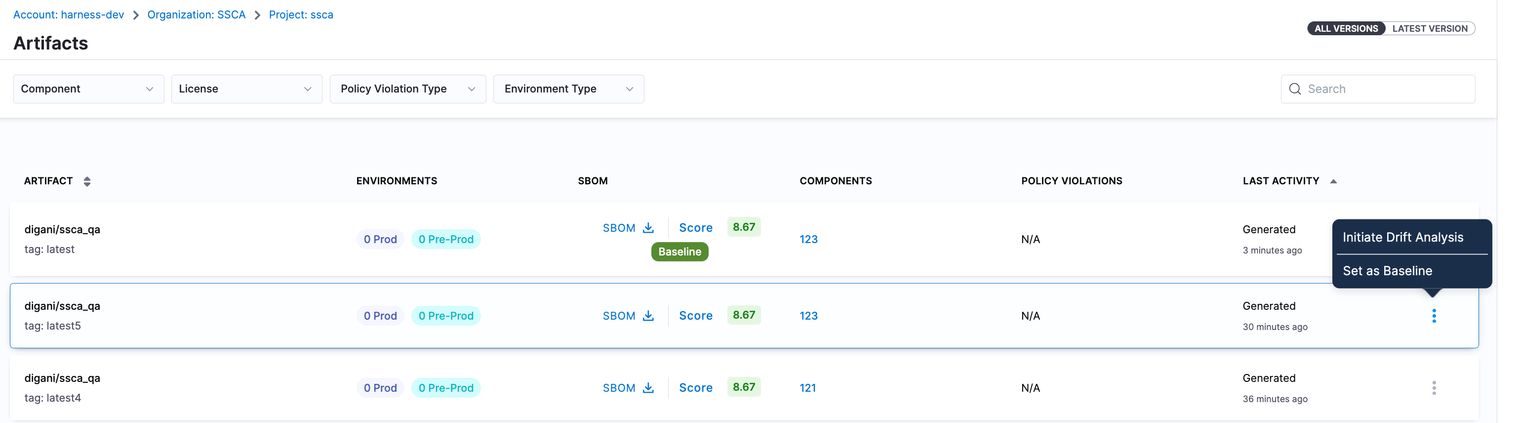Open Score link in tag latest row
The image size is (1520, 423).
[x=696, y=228]
